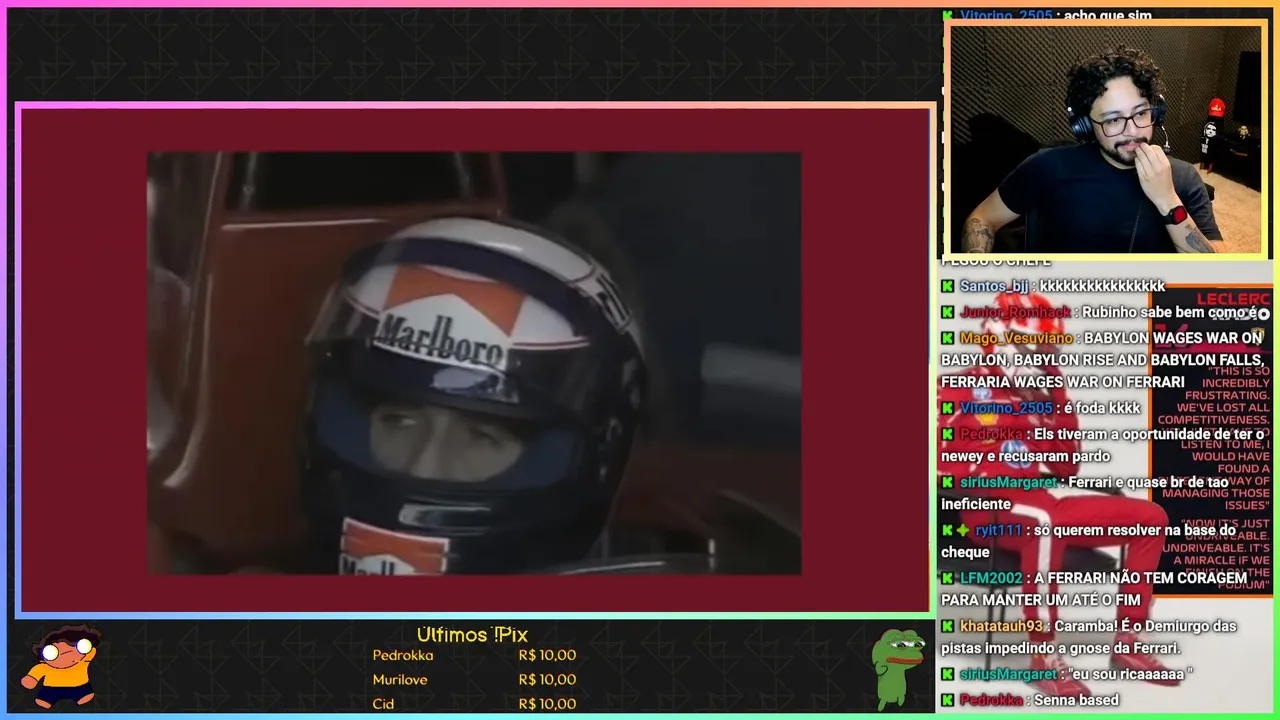Image resolution: width=1280 pixels, height=720 pixels.
Task: Click the Kick badge next to LFM2002
Action: [x=947, y=578]
